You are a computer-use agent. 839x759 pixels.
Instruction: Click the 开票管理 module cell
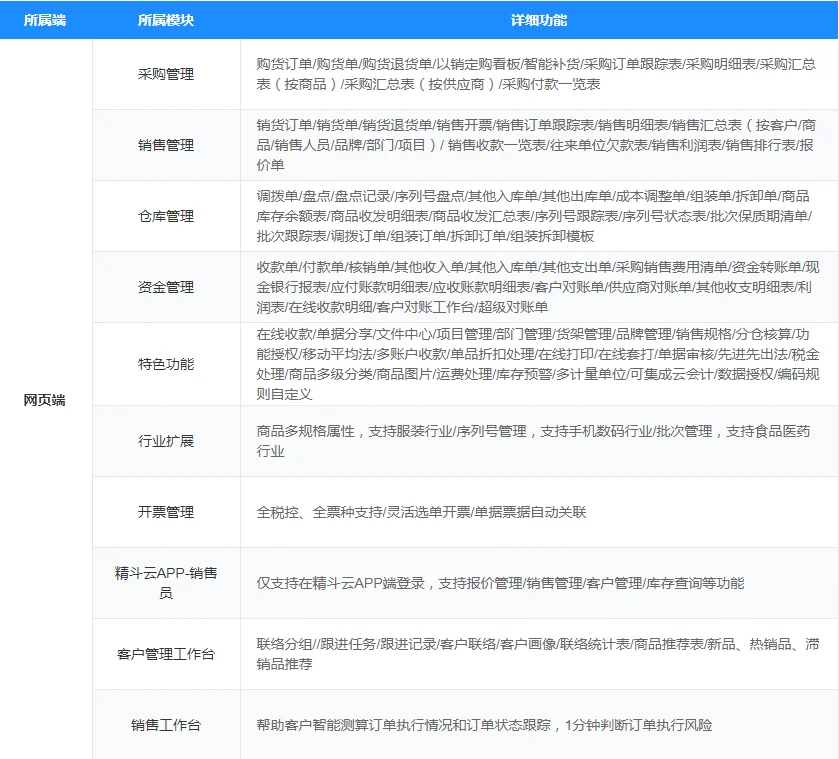pyautogui.click(x=166, y=511)
